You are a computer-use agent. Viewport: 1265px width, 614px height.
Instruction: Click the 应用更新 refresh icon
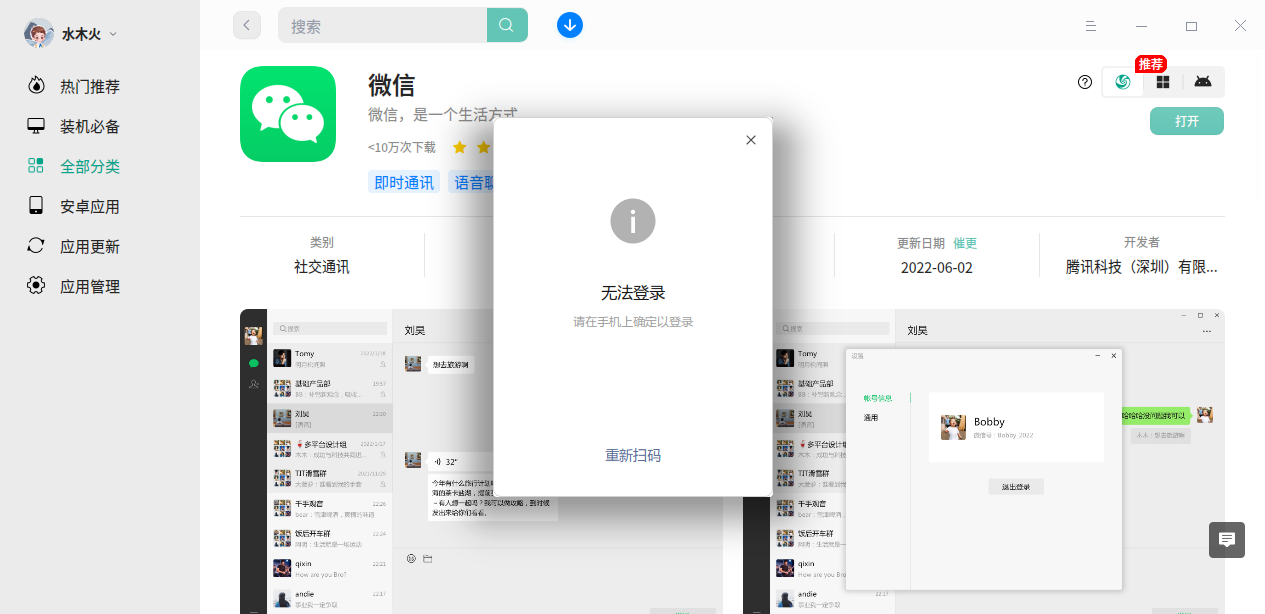(37, 246)
